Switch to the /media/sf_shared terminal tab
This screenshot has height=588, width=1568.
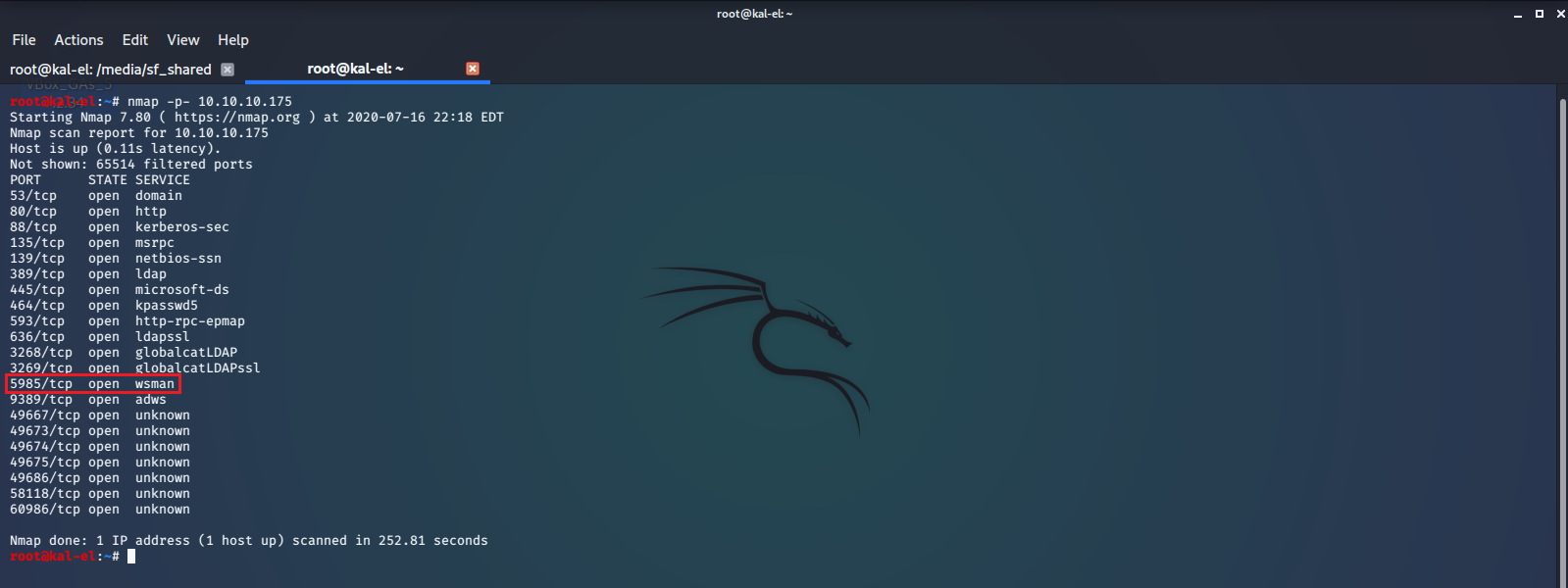coord(111,70)
